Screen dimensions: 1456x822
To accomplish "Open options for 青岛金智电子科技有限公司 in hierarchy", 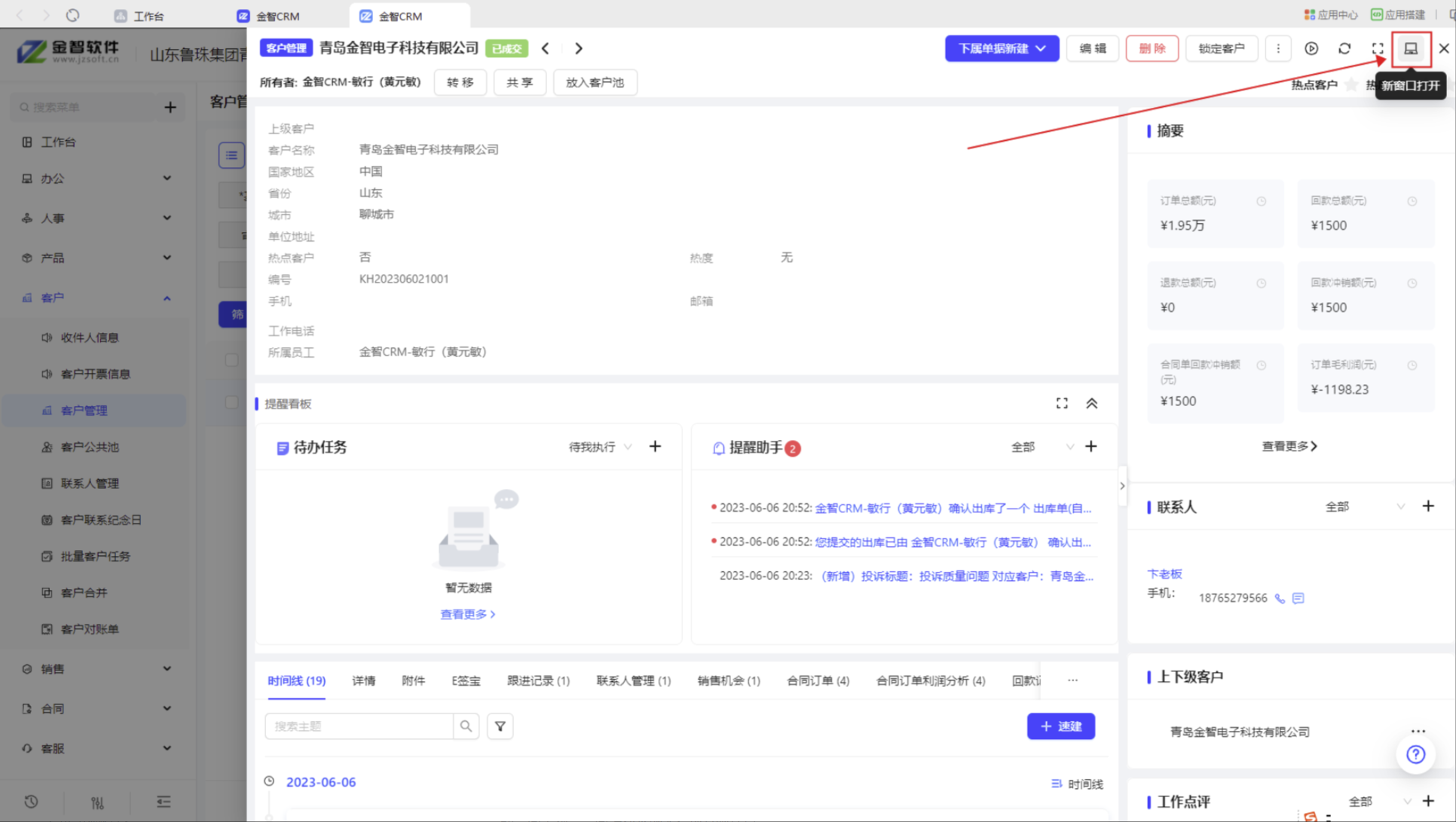I will pos(1418,732).
